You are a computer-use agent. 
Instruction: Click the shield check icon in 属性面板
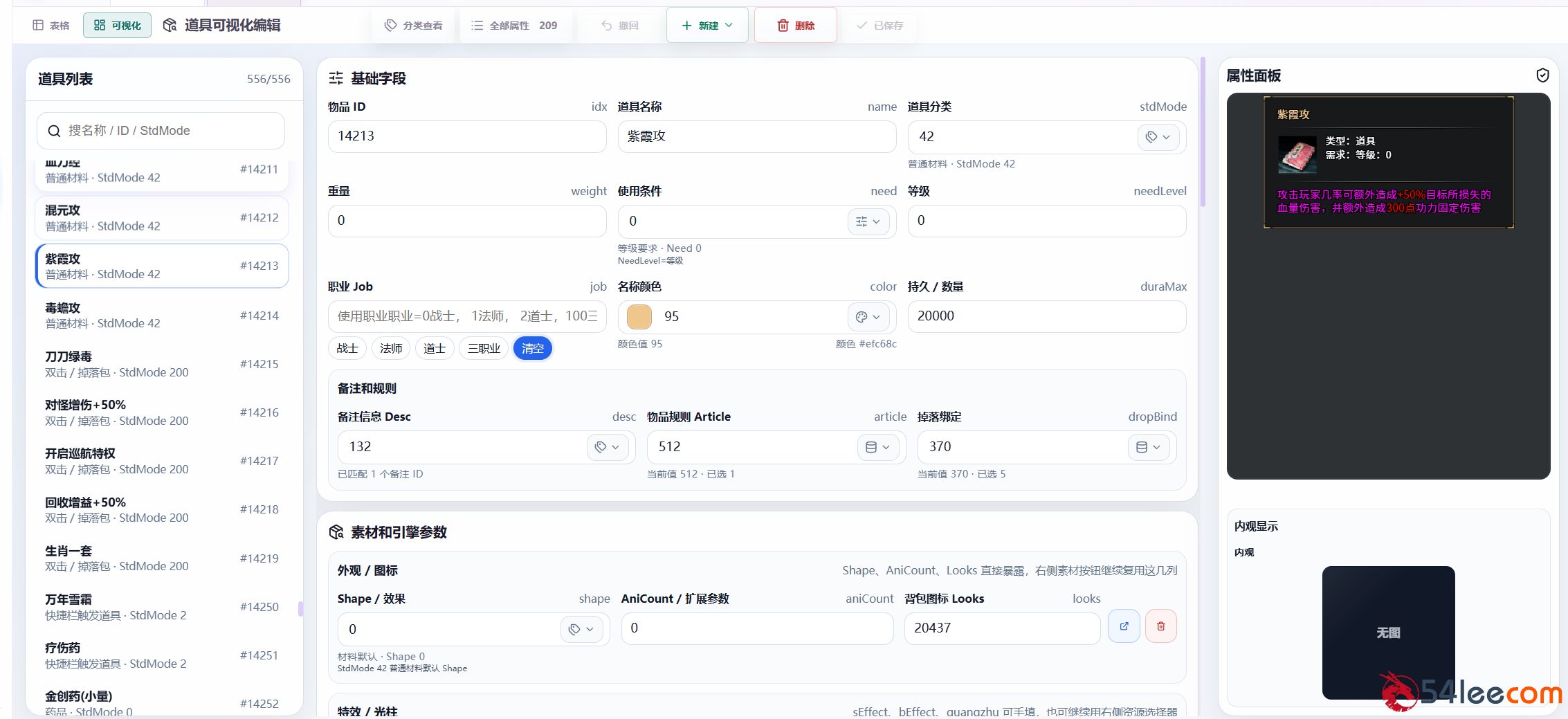(1542, 75)
